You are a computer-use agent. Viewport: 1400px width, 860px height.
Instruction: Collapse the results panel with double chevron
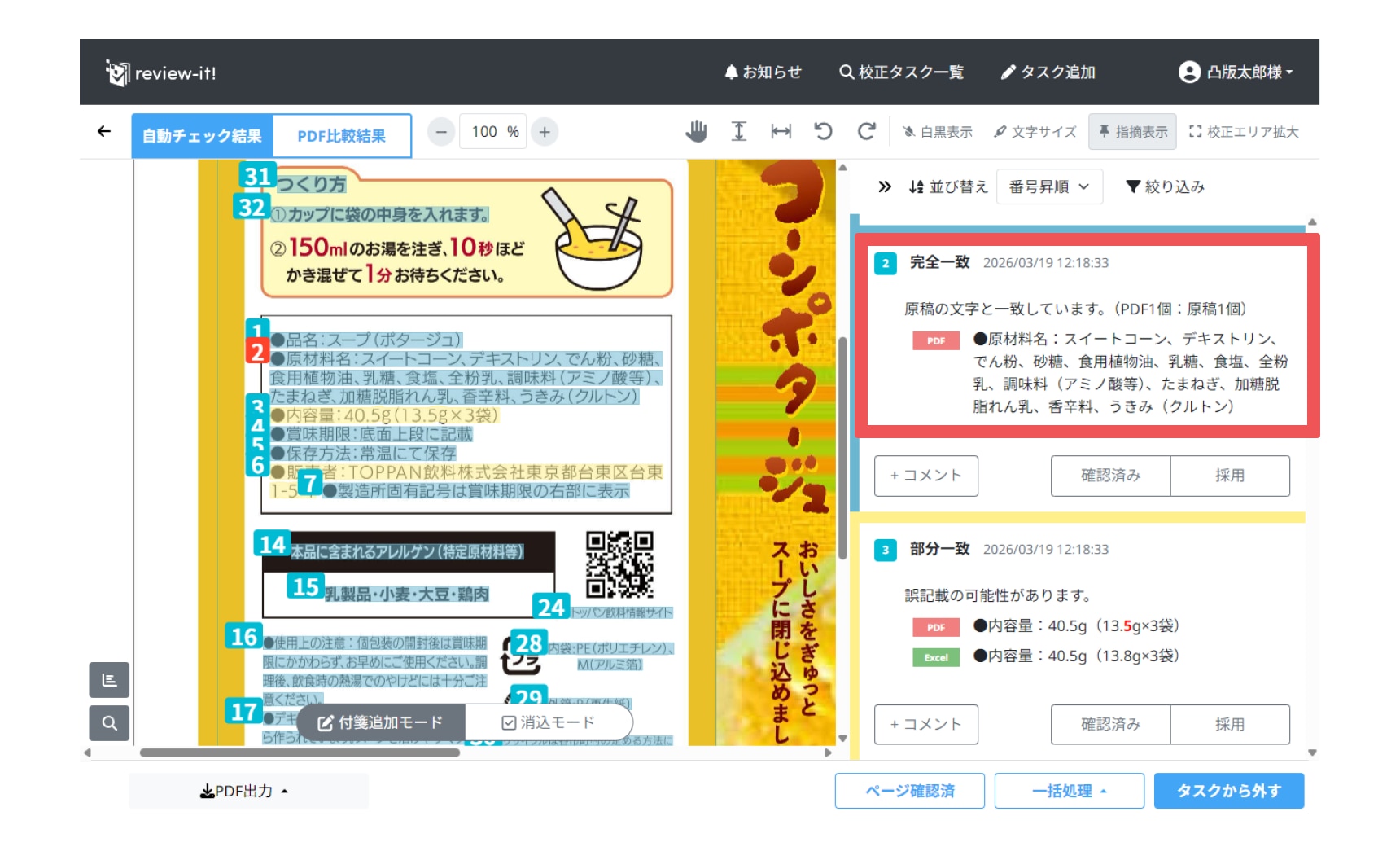(884, 187)
